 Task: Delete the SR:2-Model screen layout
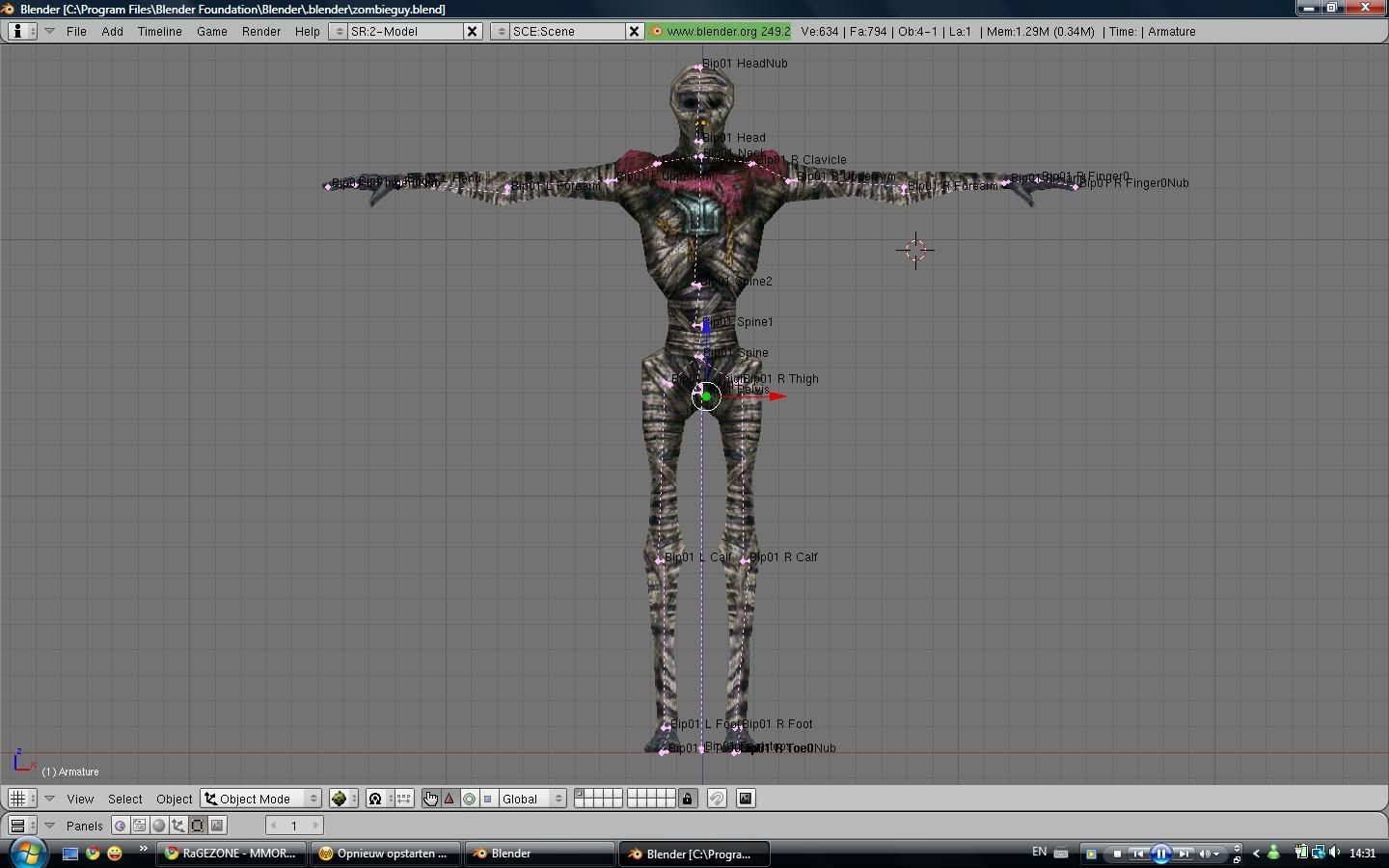[473, 32]
